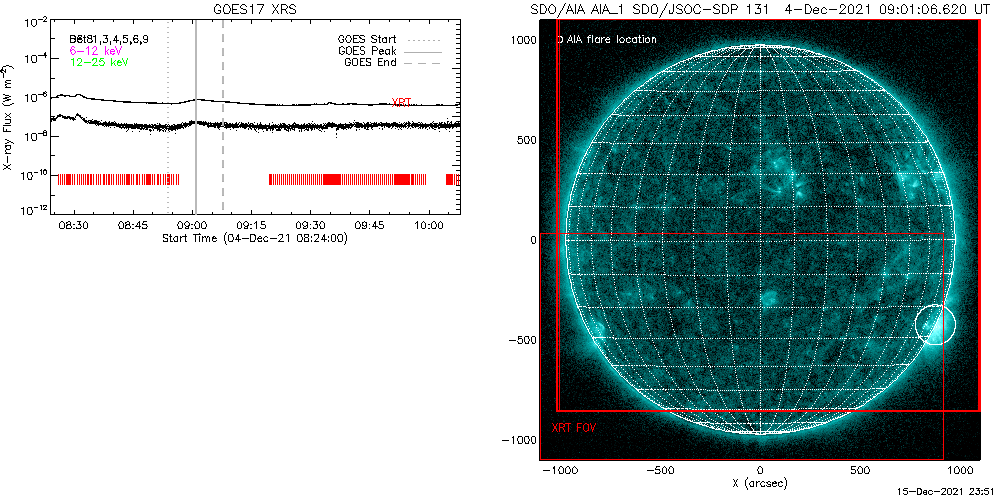1000x500 pixels.
Task: Click the 09:00 time tick label
Action: coord(193,225)
